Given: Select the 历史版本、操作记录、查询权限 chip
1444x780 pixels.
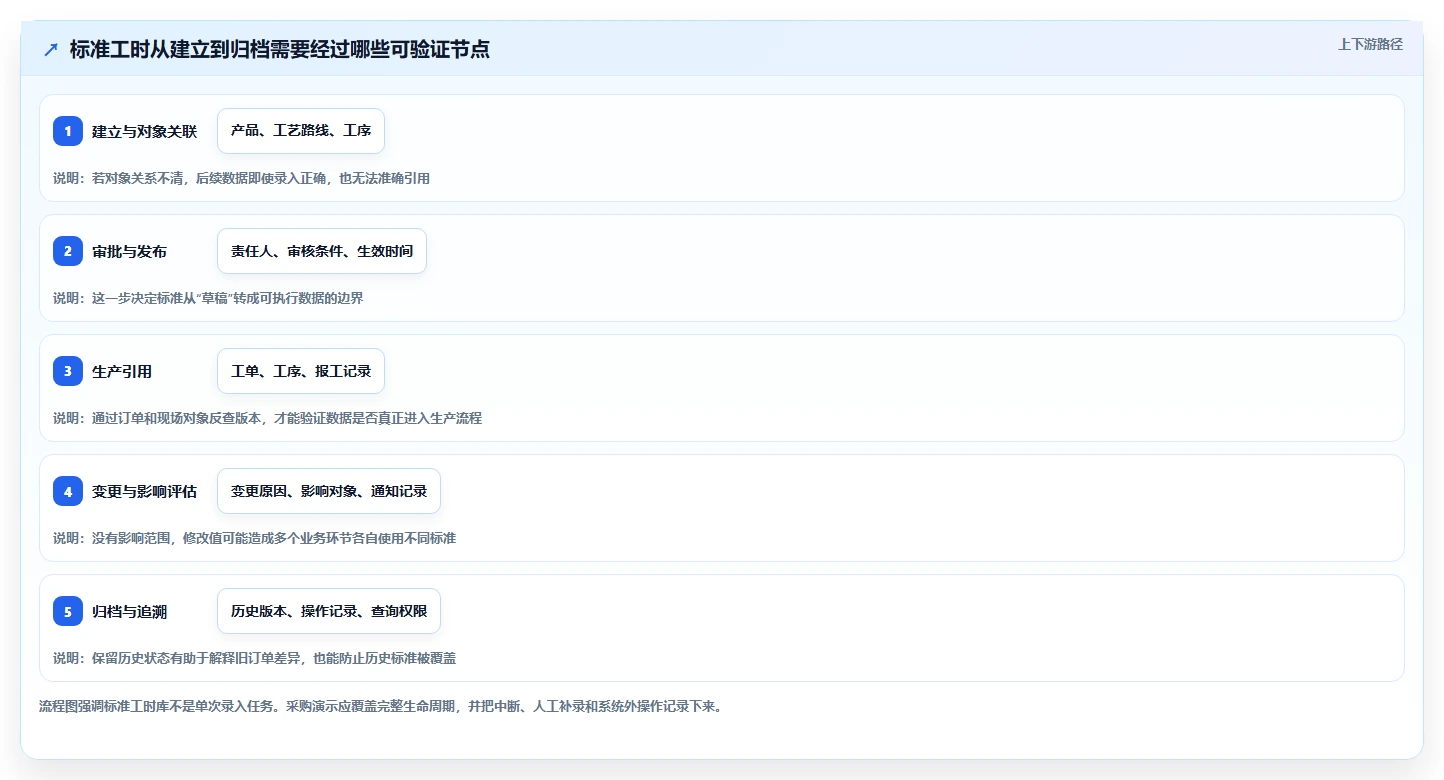Looking at the screenshot, I should point(329,611).
